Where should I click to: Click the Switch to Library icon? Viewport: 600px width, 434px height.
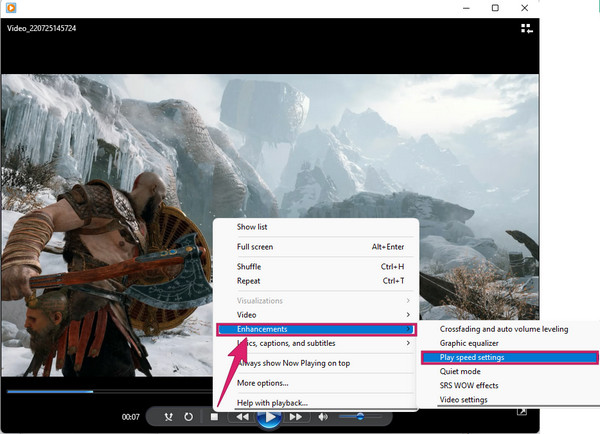[527, 28]
